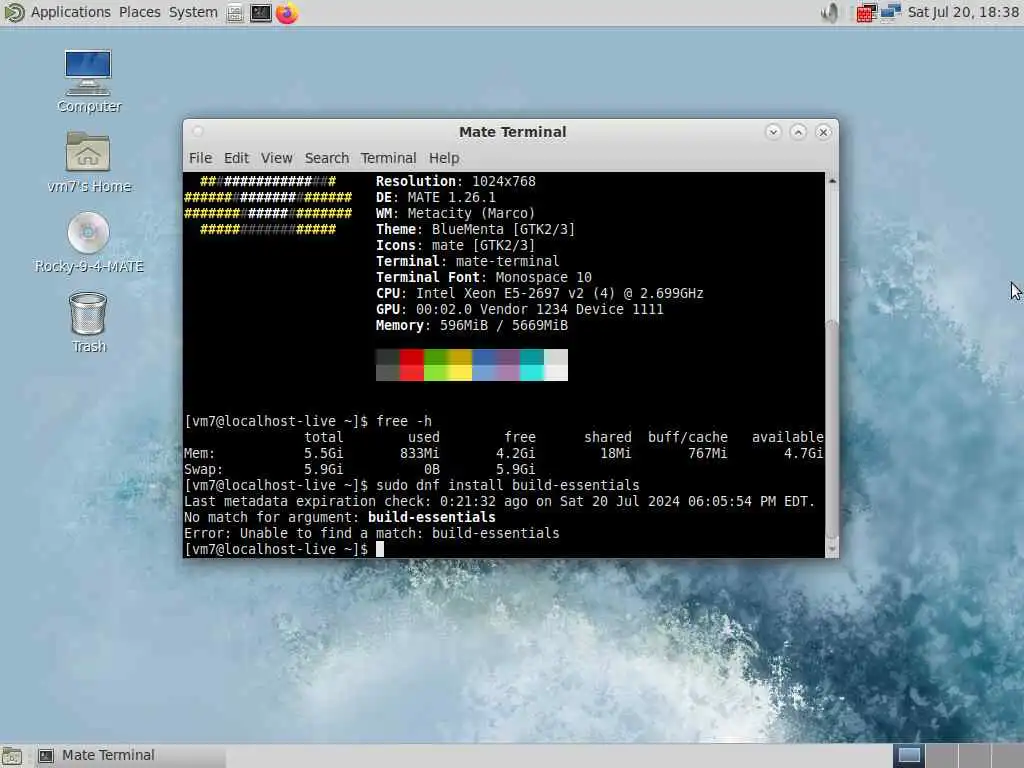Click the network connection tray icon
Viewport: 1024px width, 768px height.
[x=890, y=12]
